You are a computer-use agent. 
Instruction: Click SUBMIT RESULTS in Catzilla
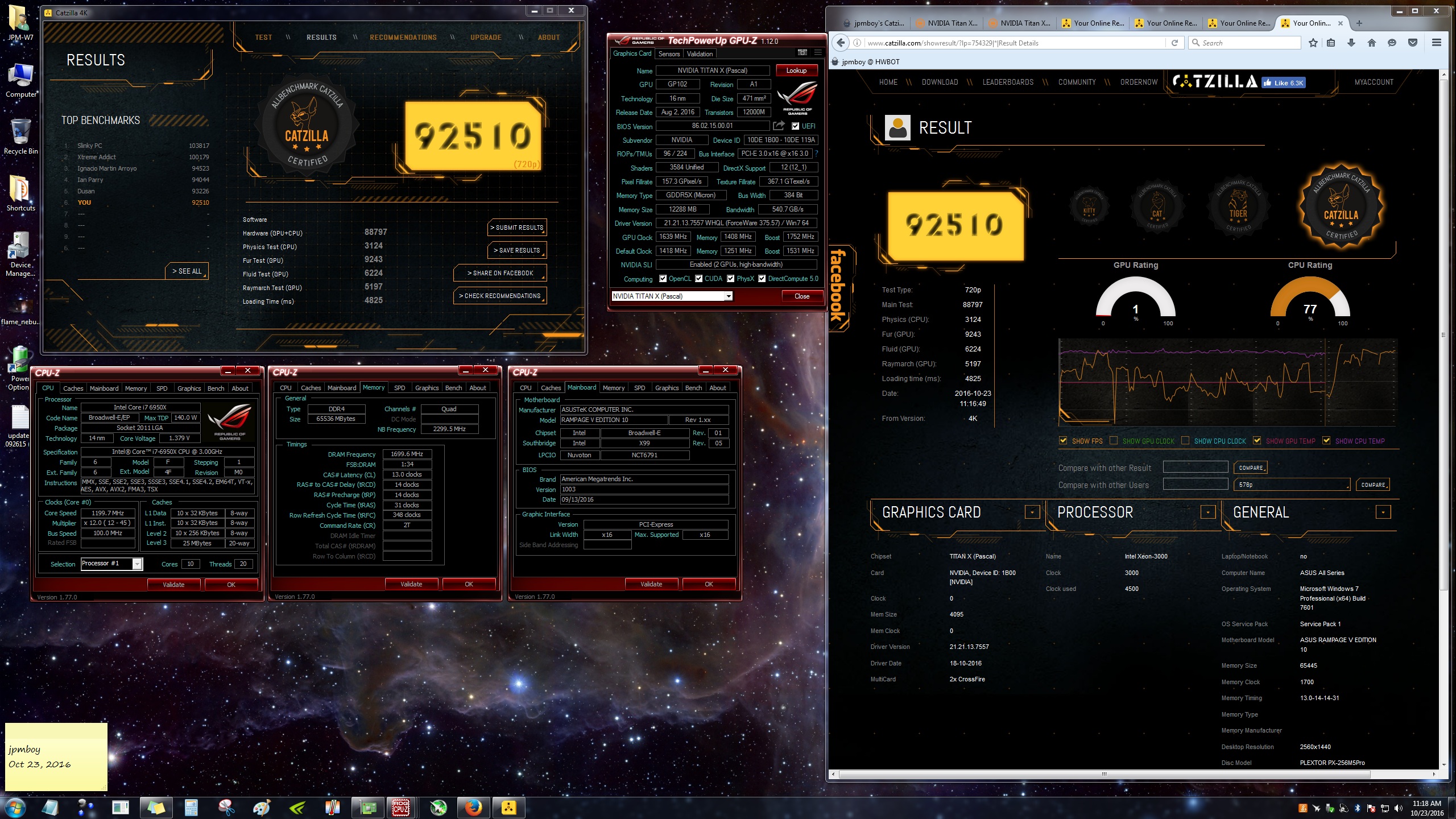517,227
